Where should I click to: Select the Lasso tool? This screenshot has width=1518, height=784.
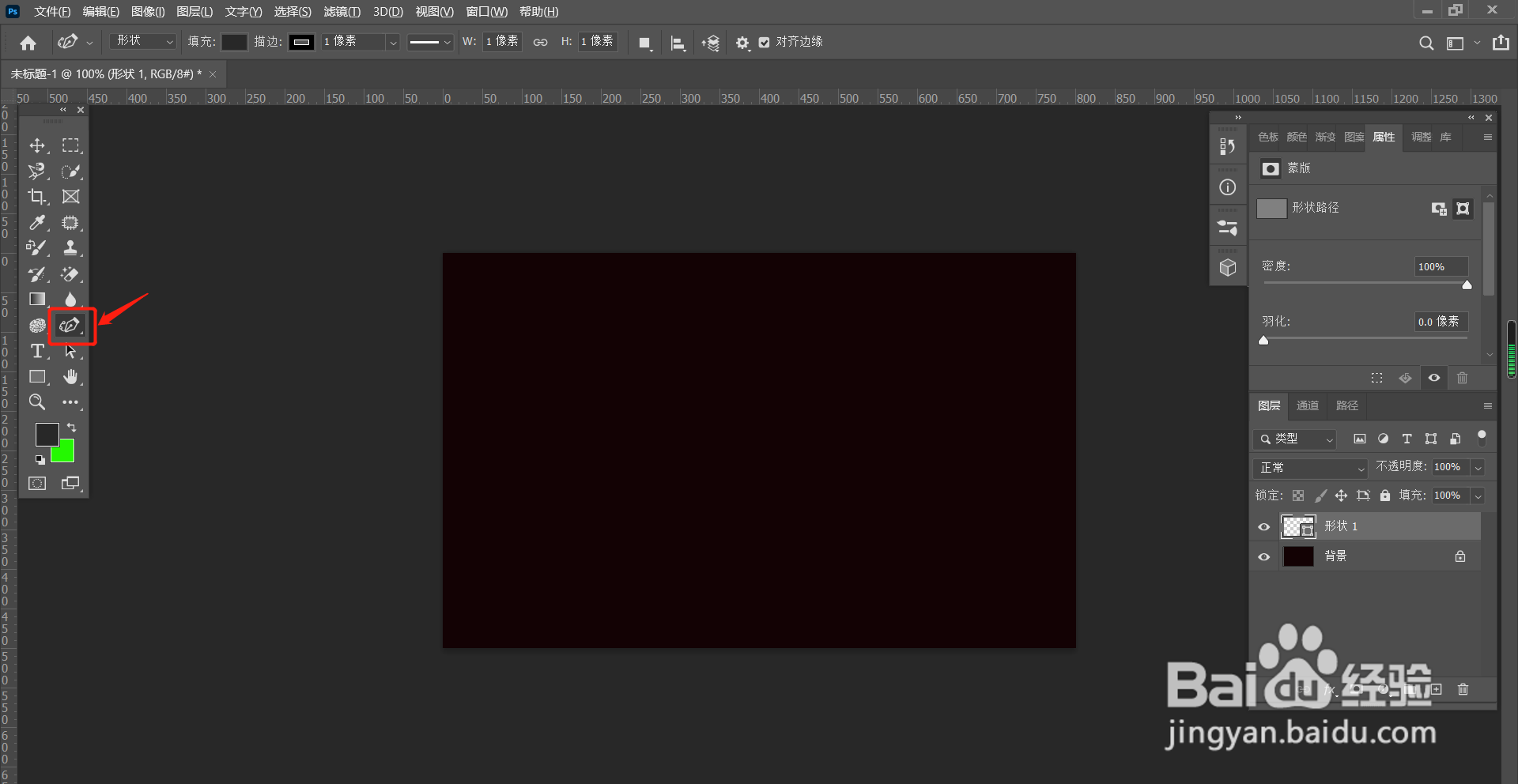point(37,171)
